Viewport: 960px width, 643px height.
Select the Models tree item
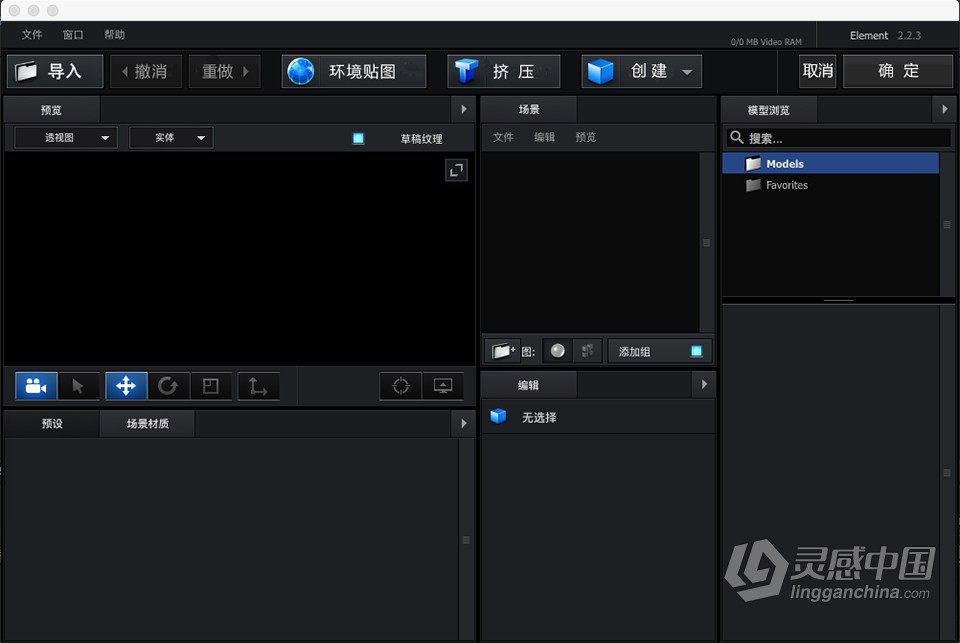[830, 164]
